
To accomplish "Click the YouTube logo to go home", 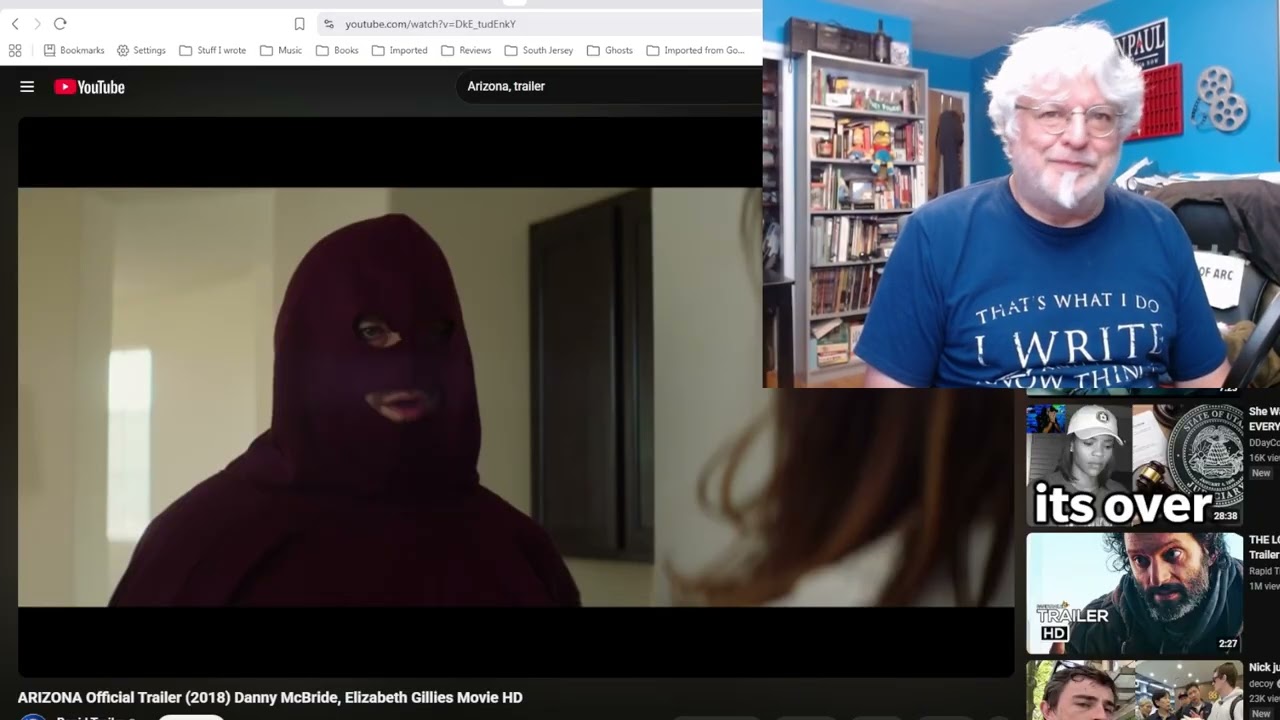I will coord(90,87).
